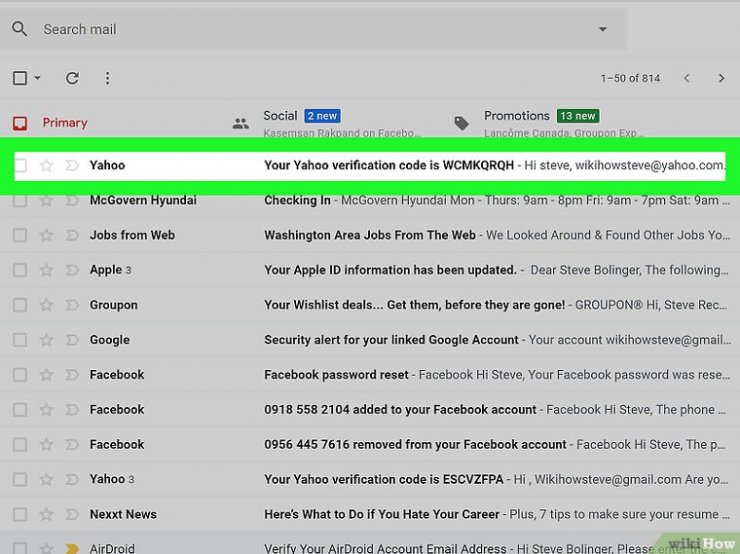Viewport: 740px width, 554px height.
Task: Switch to the Social tab
Action: pyautogui.click(x=280, y=116)
